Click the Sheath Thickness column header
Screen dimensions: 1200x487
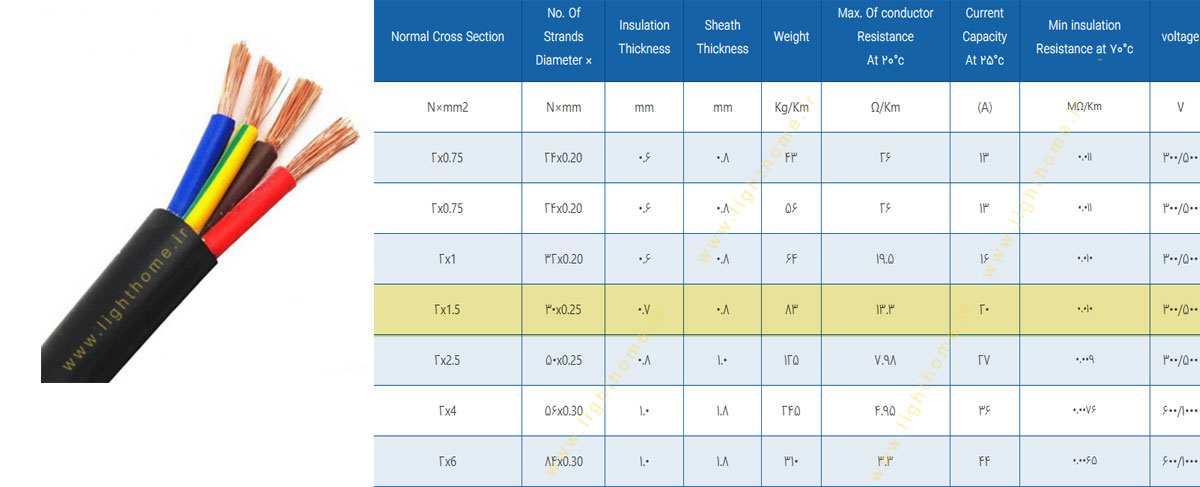click(722, 37)
